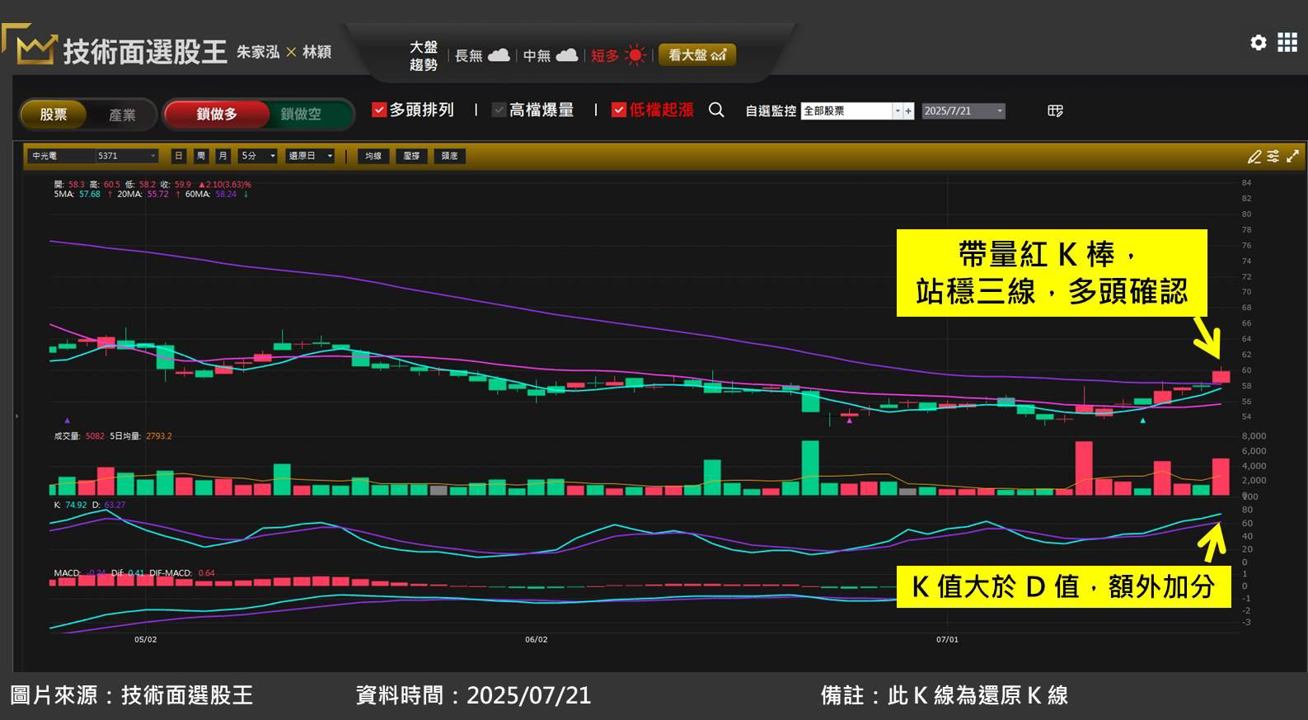Click the 朱家泓 × 林穎 author text
Image resolution: width=1308 pixels, height=720 pixels.
tap(284, 52)
